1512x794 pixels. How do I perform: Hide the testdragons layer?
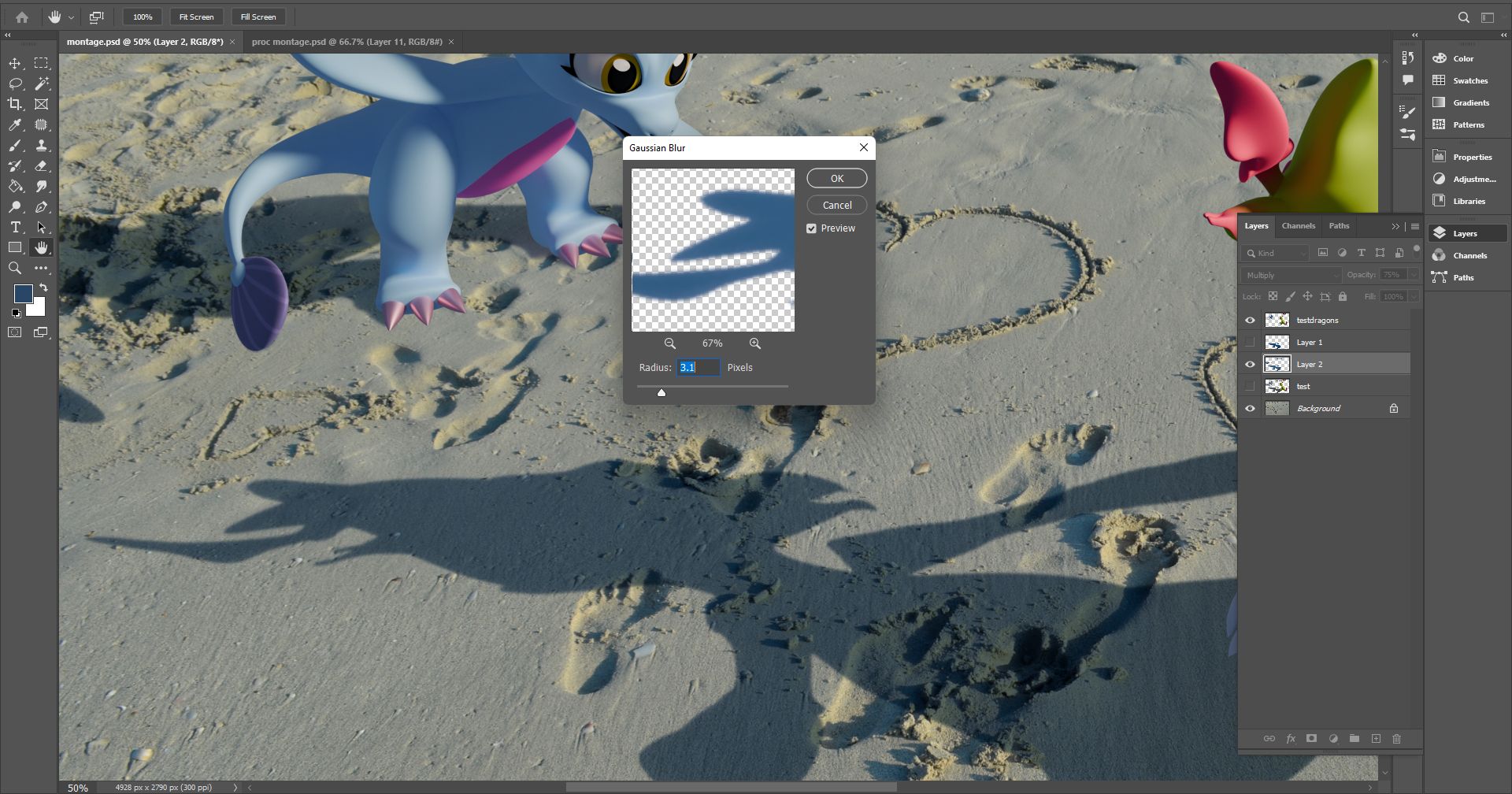click(1250, 321)
